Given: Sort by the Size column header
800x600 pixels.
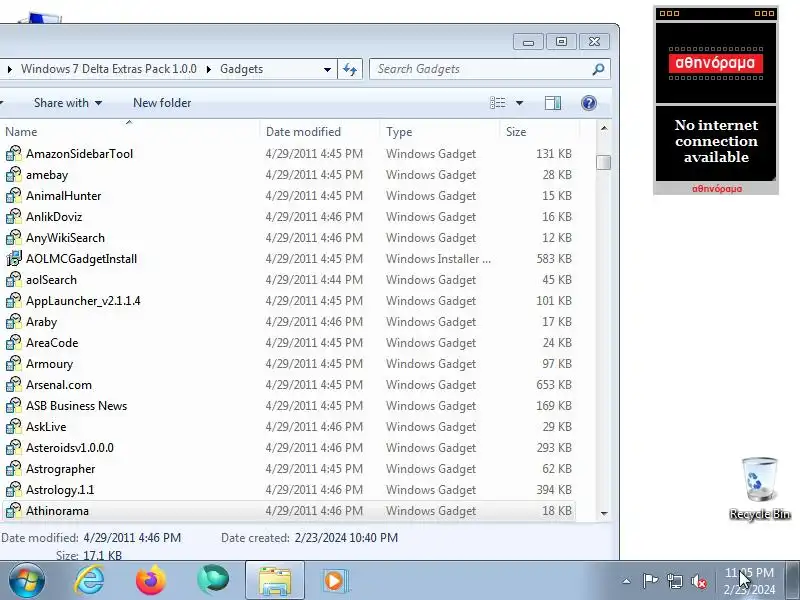Looking at the screenshot, I should point(539,132).
